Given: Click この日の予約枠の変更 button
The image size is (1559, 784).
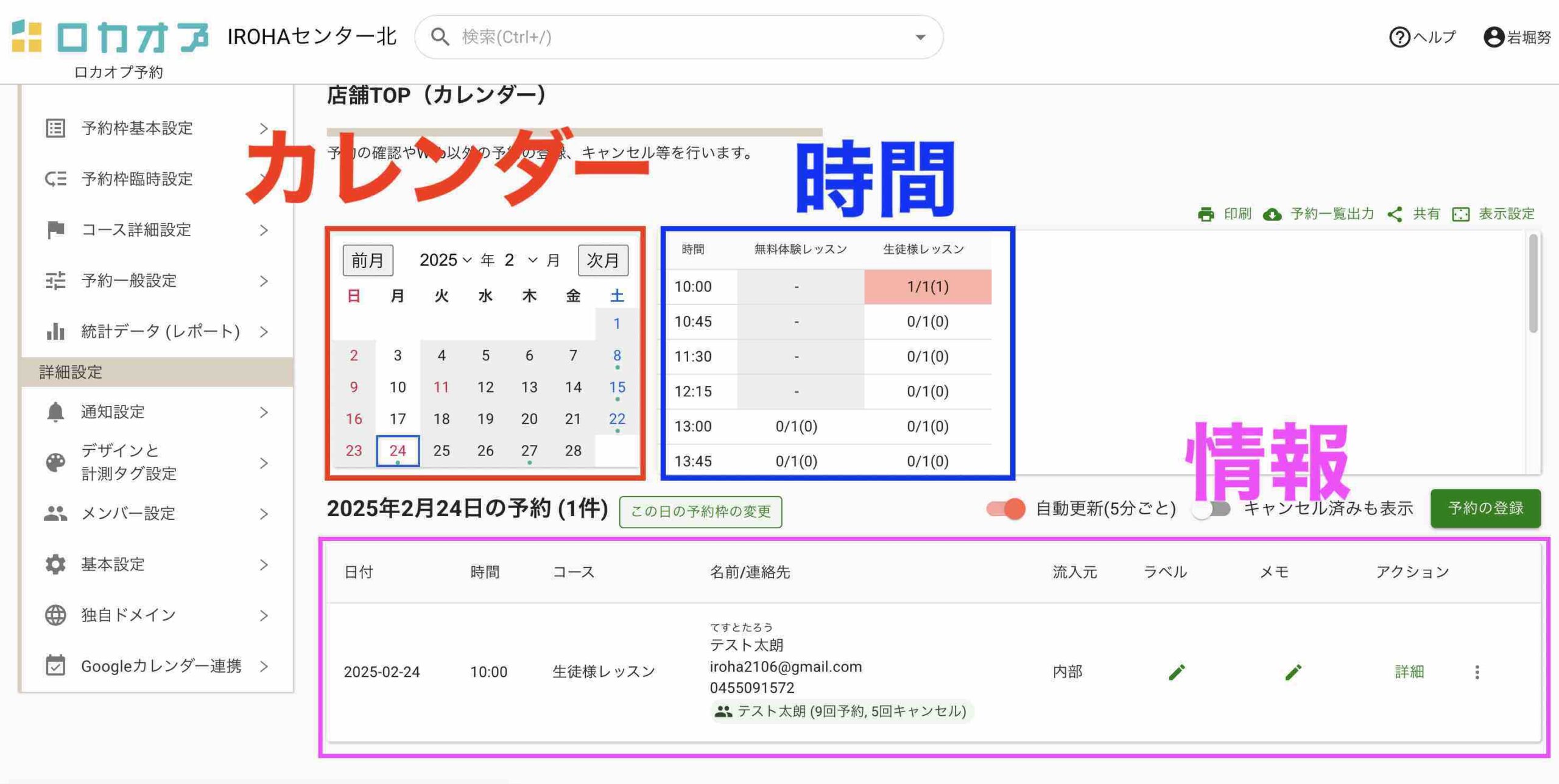Looking at the screenshot, I should [700, 511].
